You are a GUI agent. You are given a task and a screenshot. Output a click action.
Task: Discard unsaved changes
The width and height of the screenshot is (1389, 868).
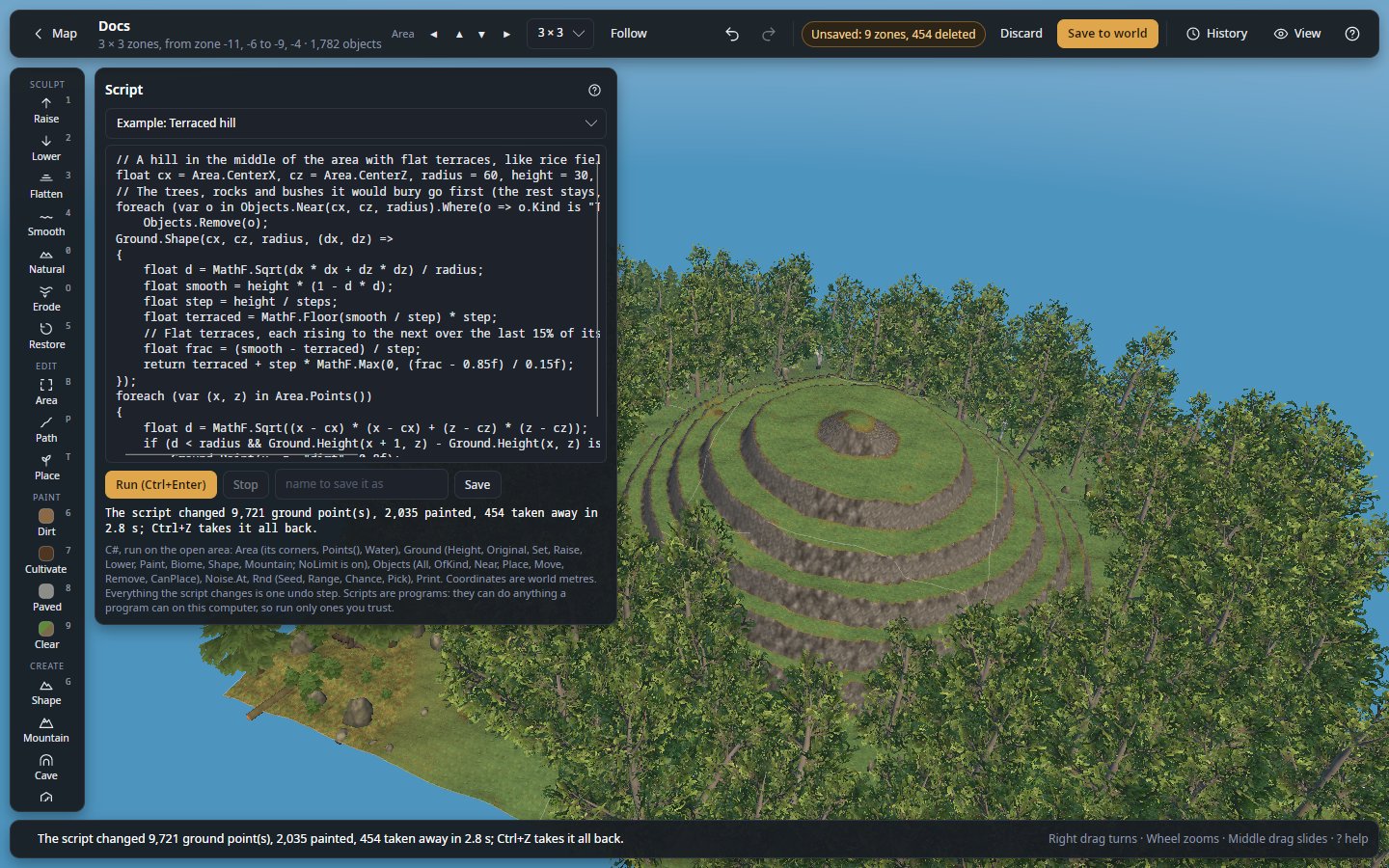1021,34
